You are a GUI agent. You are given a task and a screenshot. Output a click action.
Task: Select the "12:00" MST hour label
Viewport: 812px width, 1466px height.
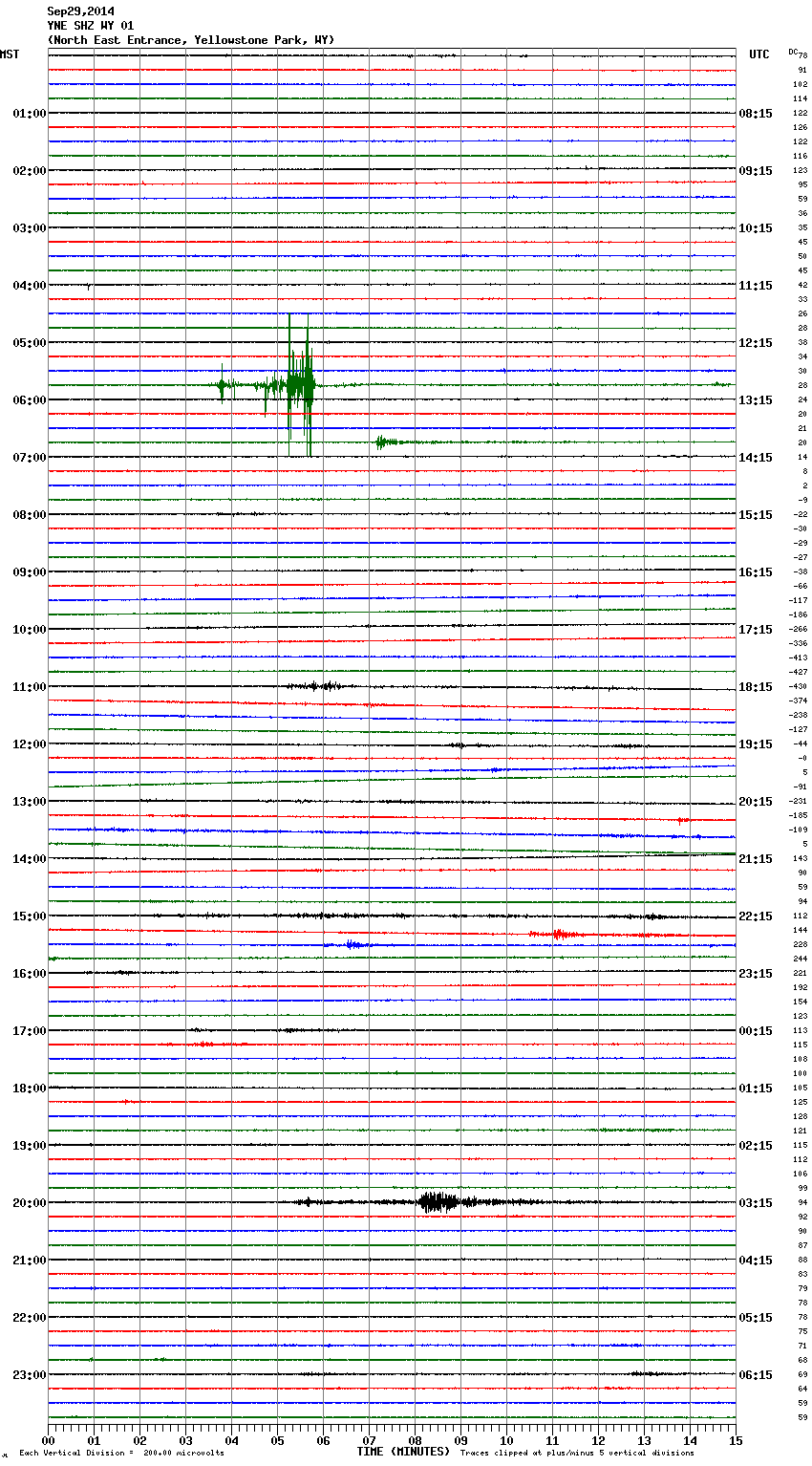point(30,744)
